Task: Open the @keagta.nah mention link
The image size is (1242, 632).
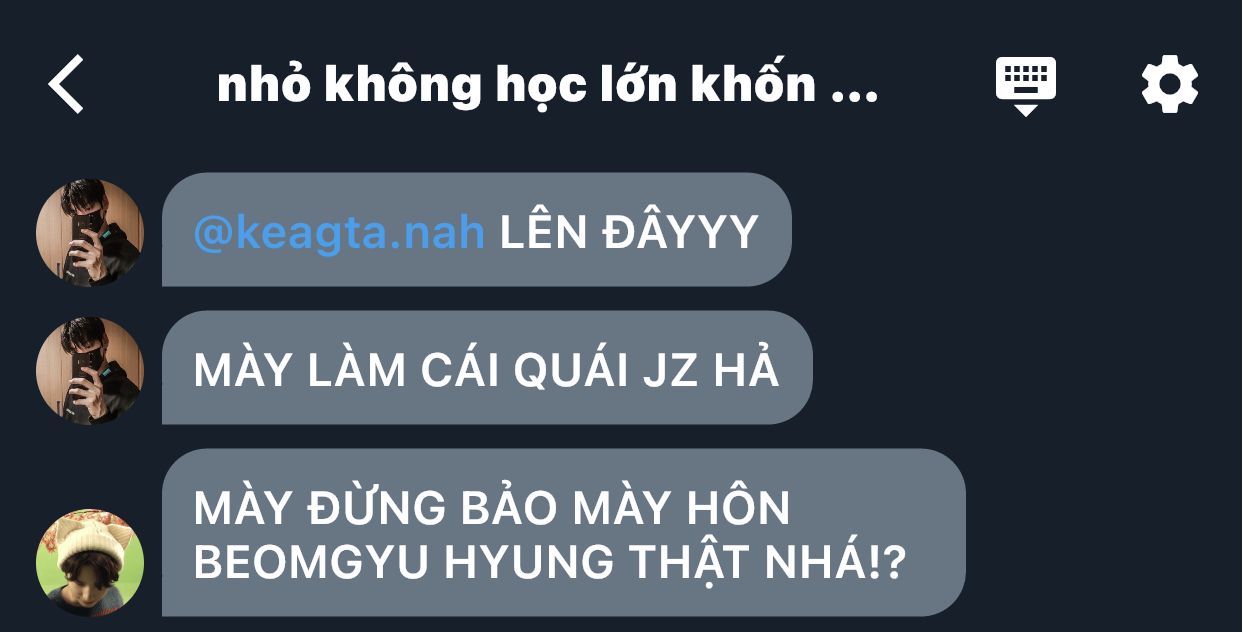Action: (x=339, y=233)
